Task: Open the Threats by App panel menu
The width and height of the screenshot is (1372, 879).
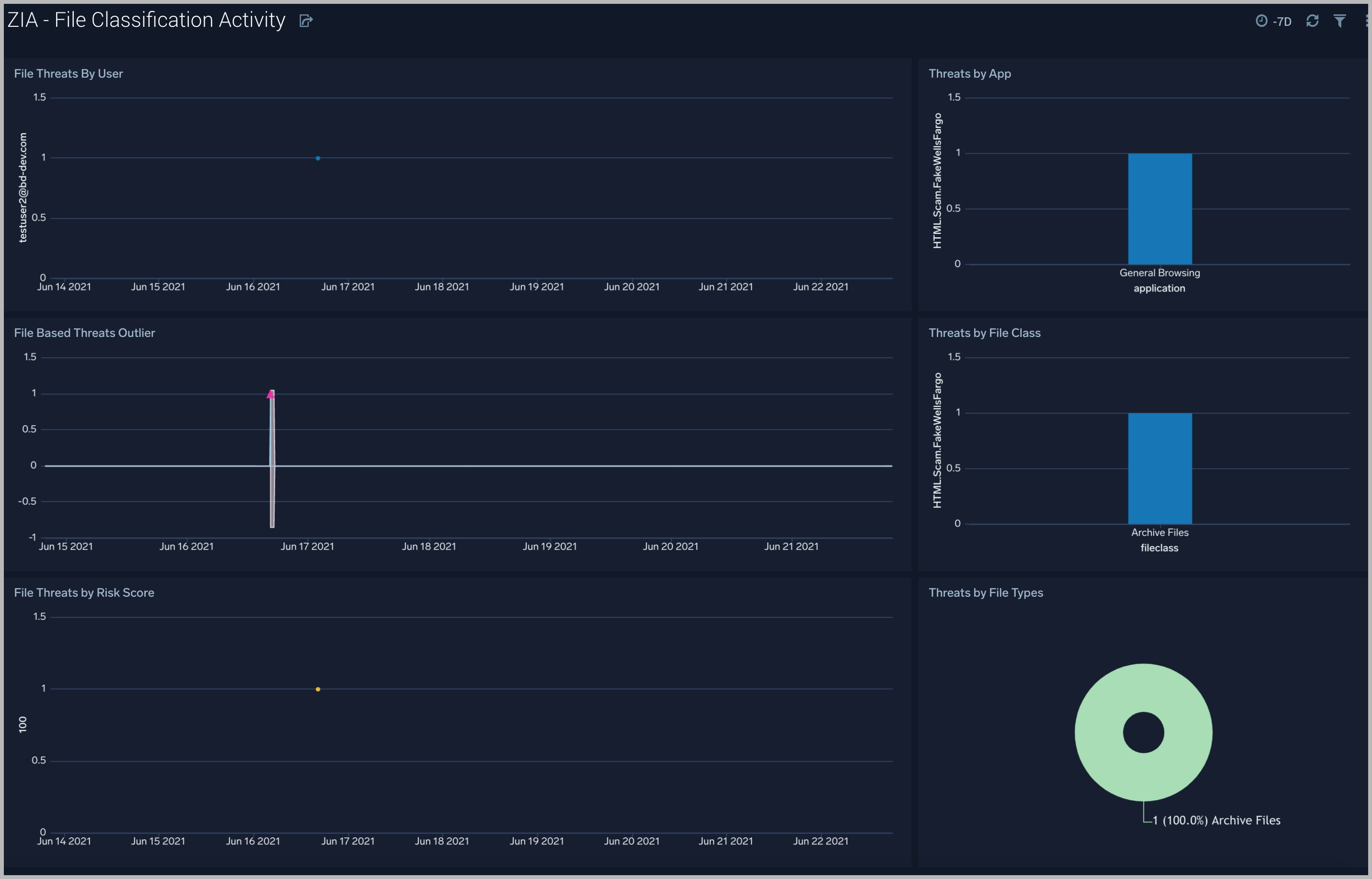Action: [x=1353, y=73]
